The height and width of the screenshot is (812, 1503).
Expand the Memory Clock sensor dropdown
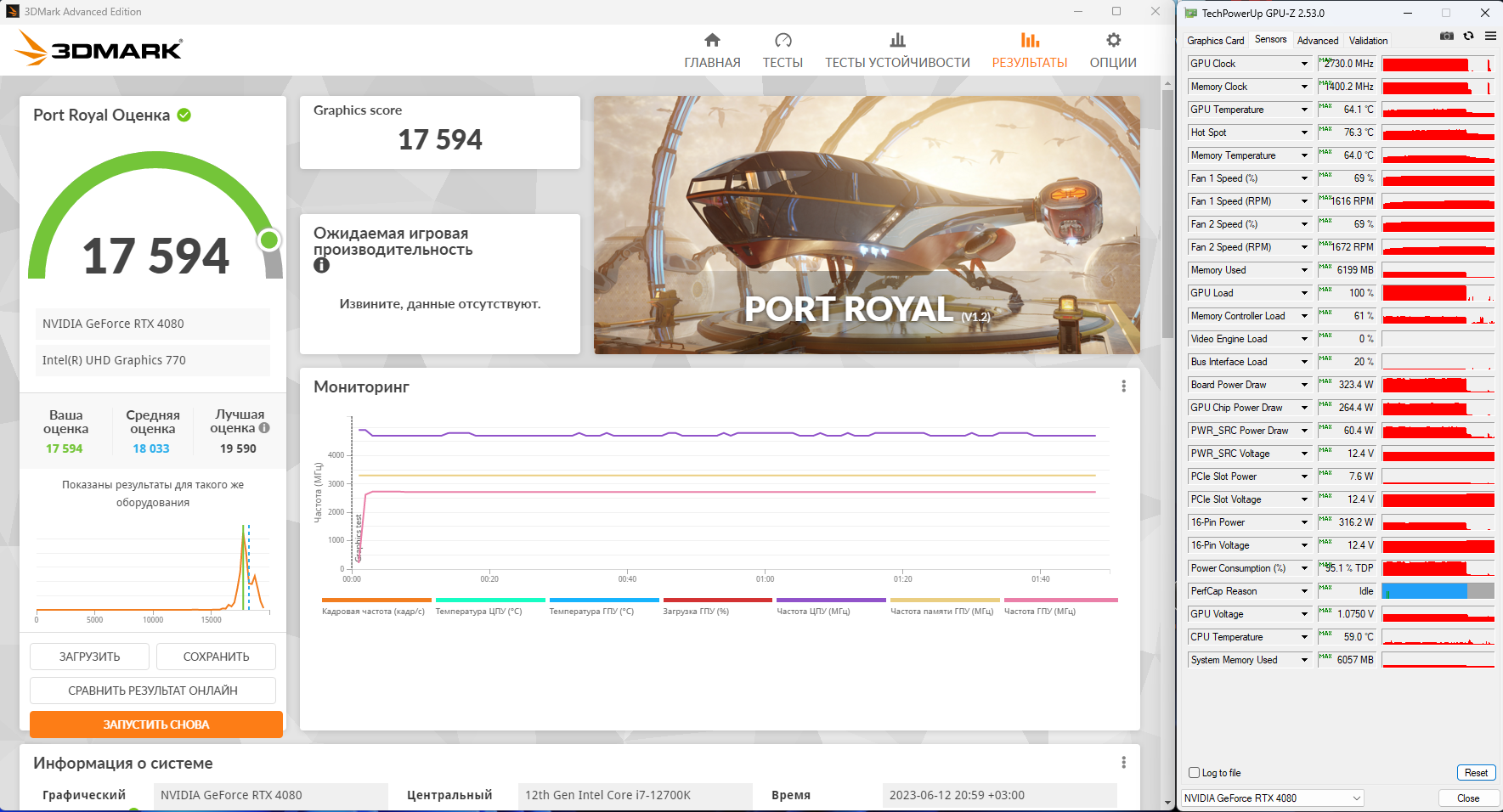1304,87
